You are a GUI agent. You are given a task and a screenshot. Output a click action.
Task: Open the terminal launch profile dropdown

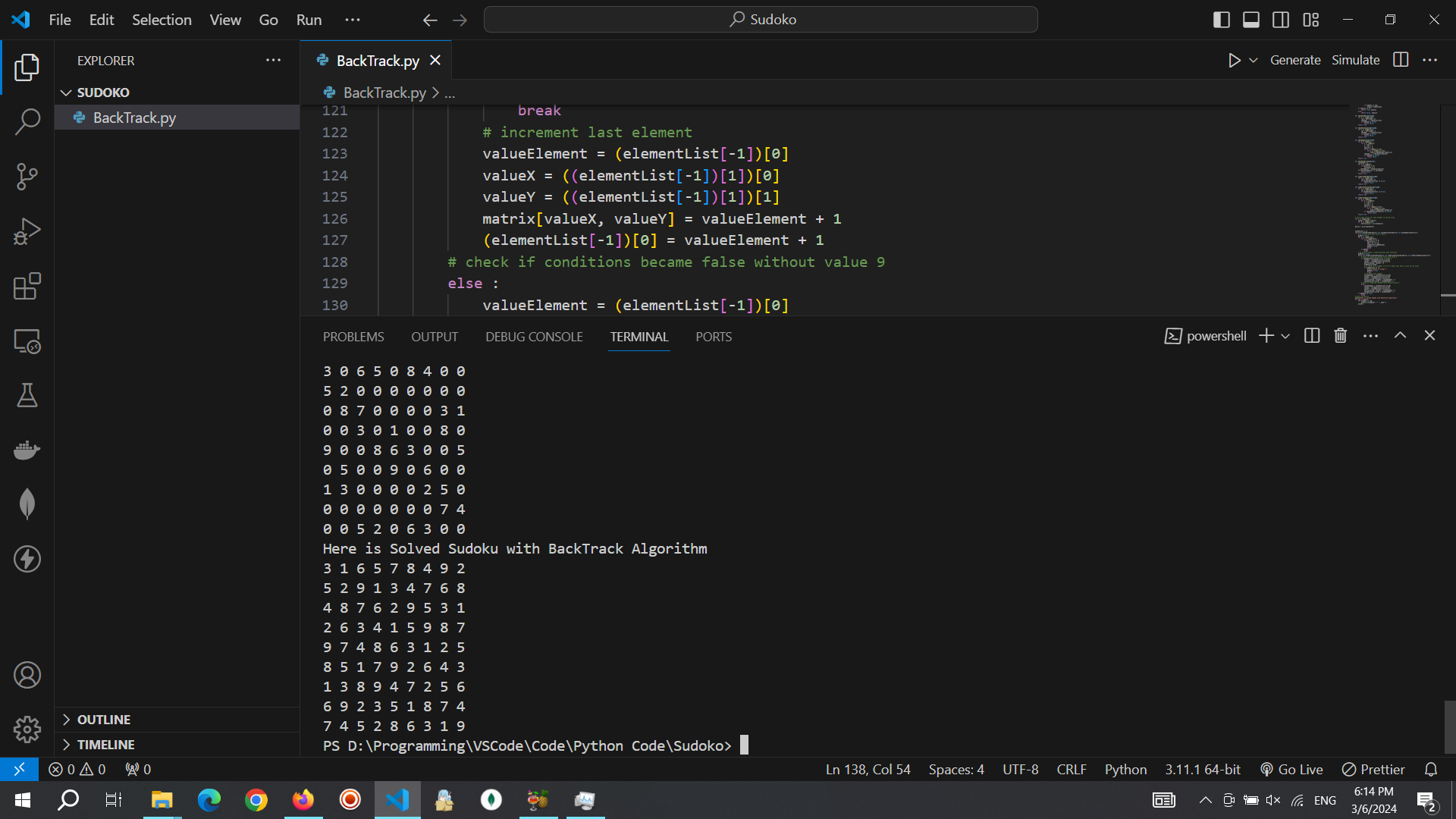coord(1285,336)
